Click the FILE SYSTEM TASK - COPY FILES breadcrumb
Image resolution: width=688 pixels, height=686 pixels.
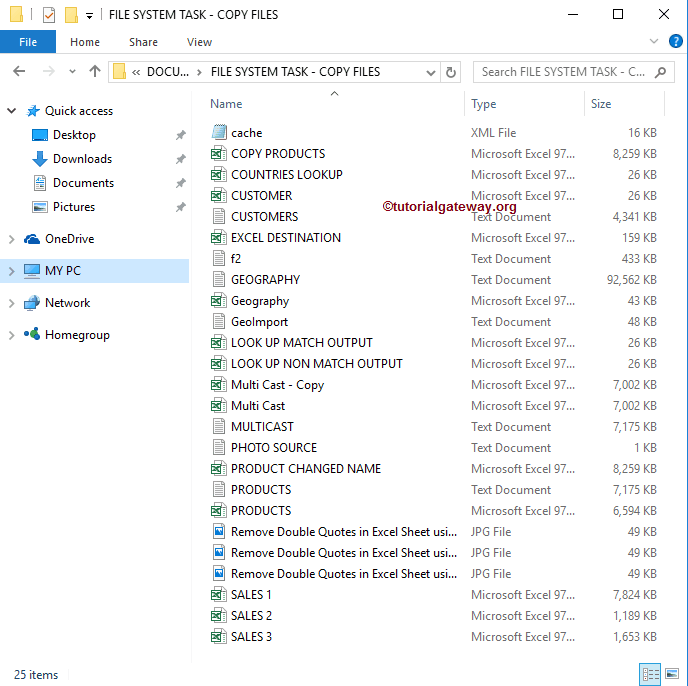point(295,72)
